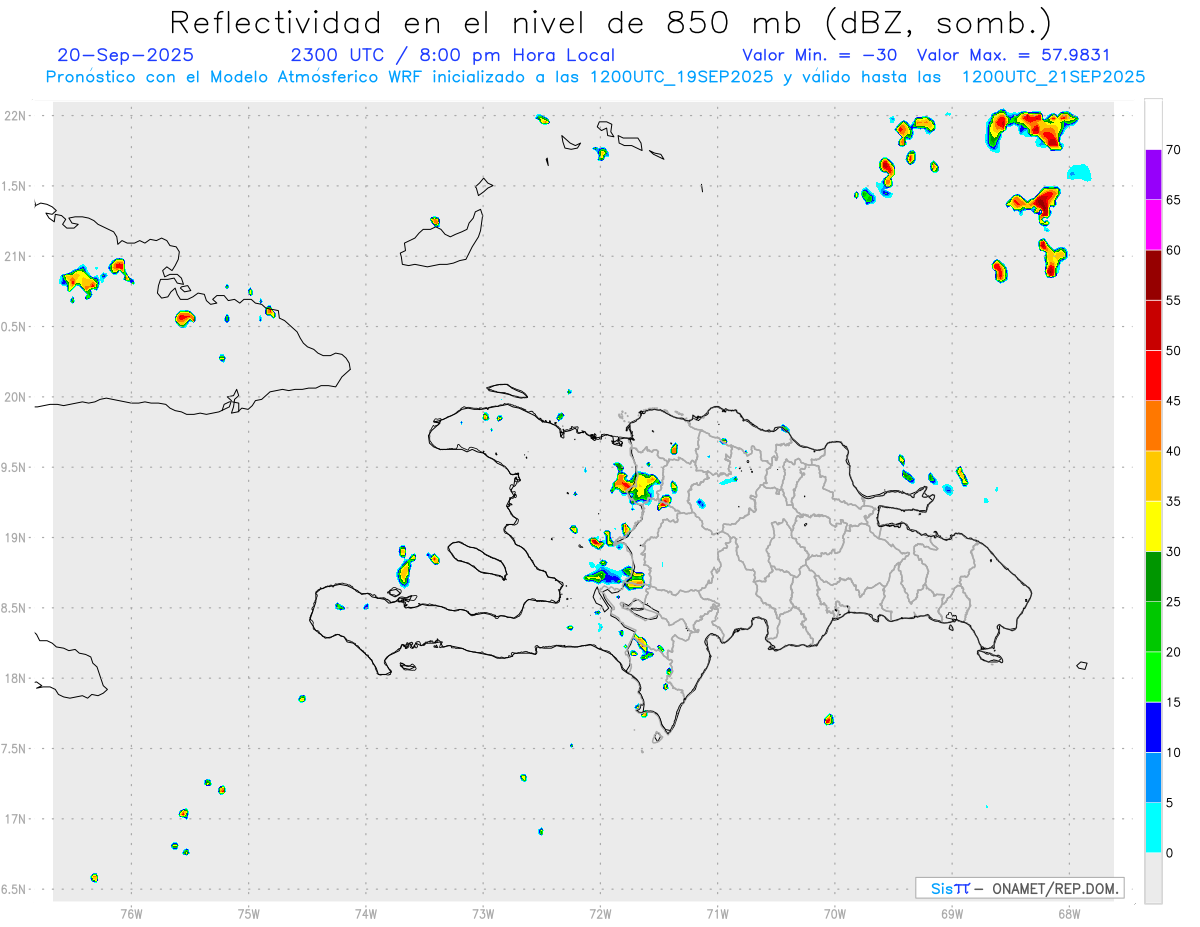The image size is (1200, 927).
Task: Select the yellow 30–35 dBZ colorbar segment
Action: [1153, 526]
